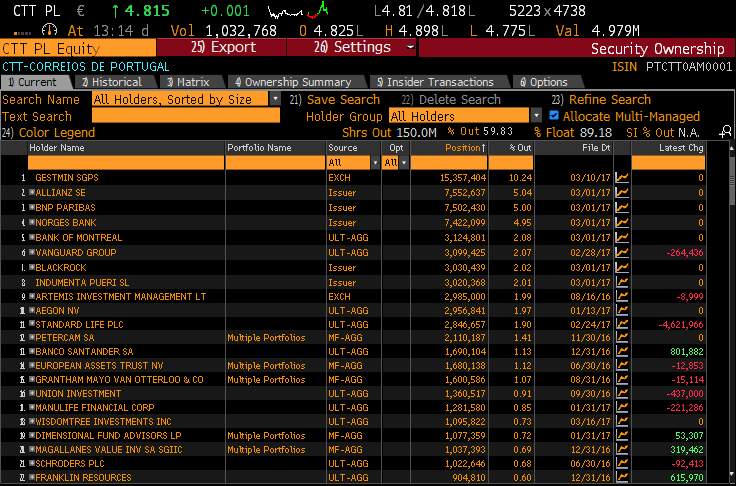Open history chart icon for GRANTHAM MAYO
736x486 pixels.
tap(622, 380)
